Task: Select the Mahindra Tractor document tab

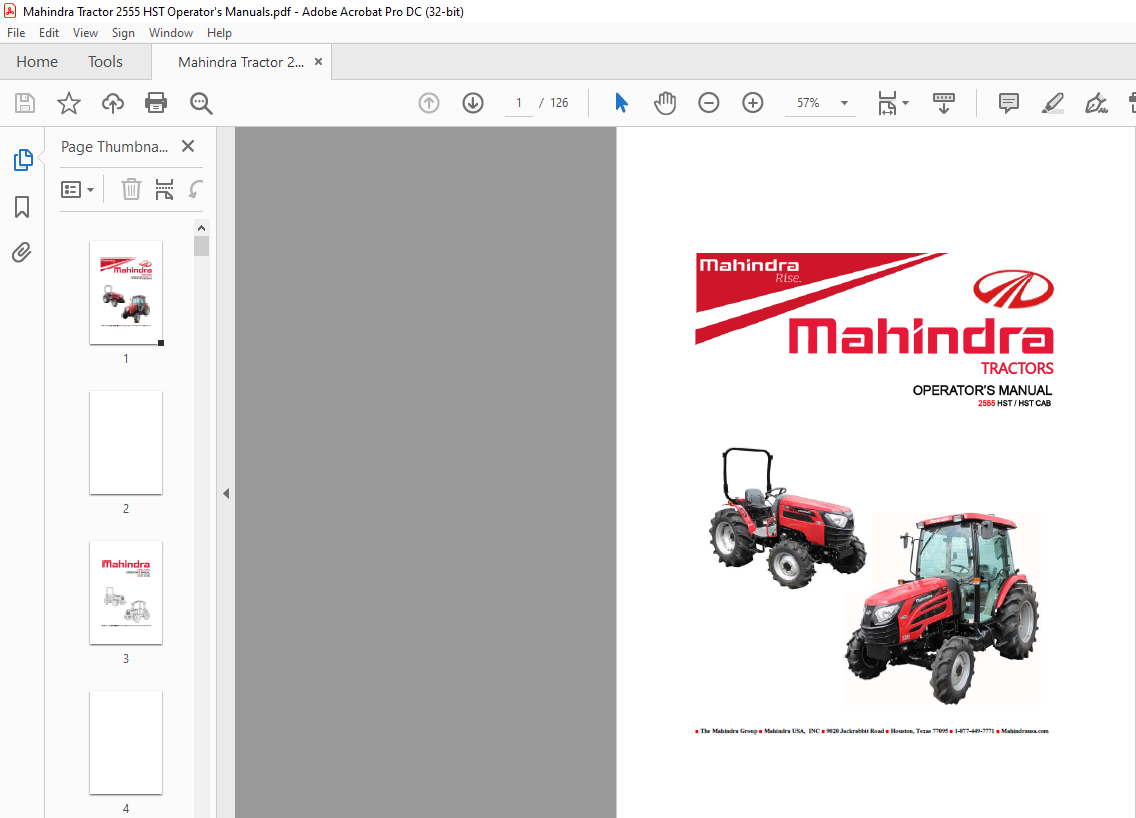Action: point(241,62)
